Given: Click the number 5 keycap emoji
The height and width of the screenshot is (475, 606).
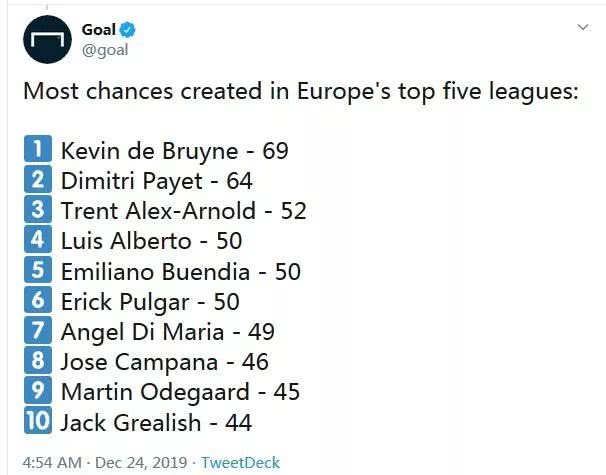Looking at the screenshot, I should pos(38,269).
